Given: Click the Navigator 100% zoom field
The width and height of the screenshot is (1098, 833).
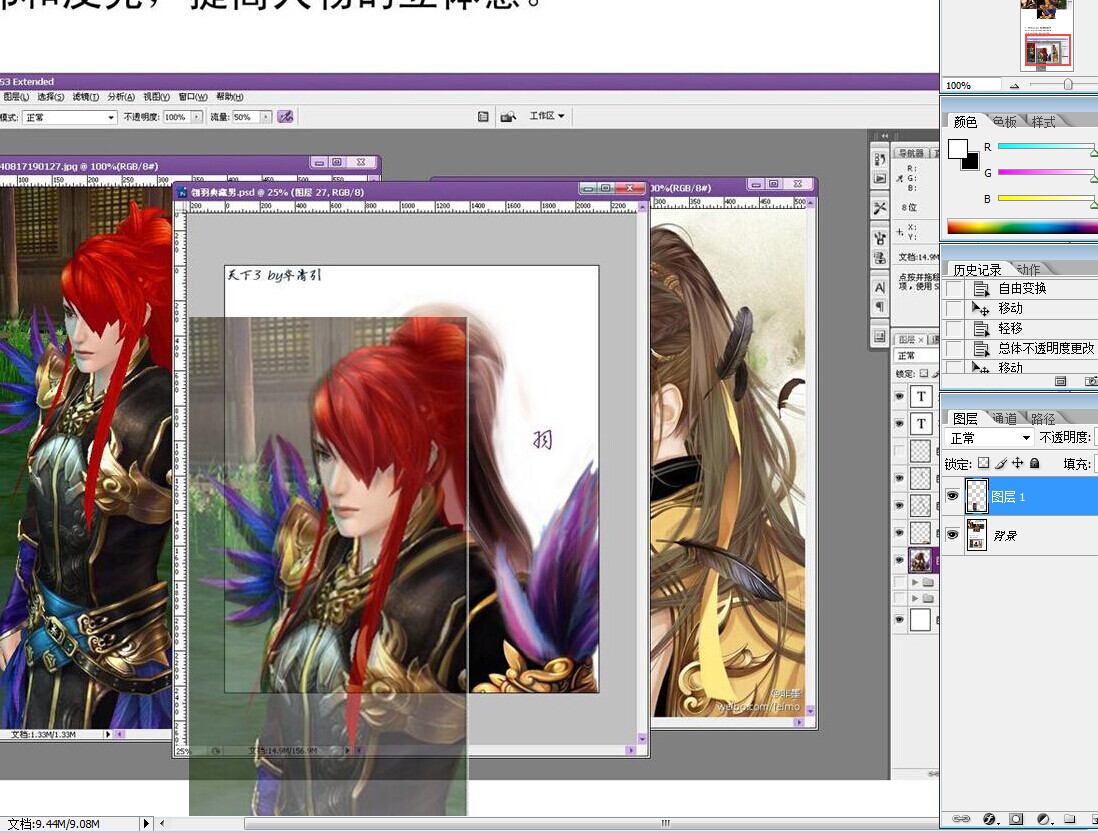Looking at the screenshot, I should click(972, 85).
